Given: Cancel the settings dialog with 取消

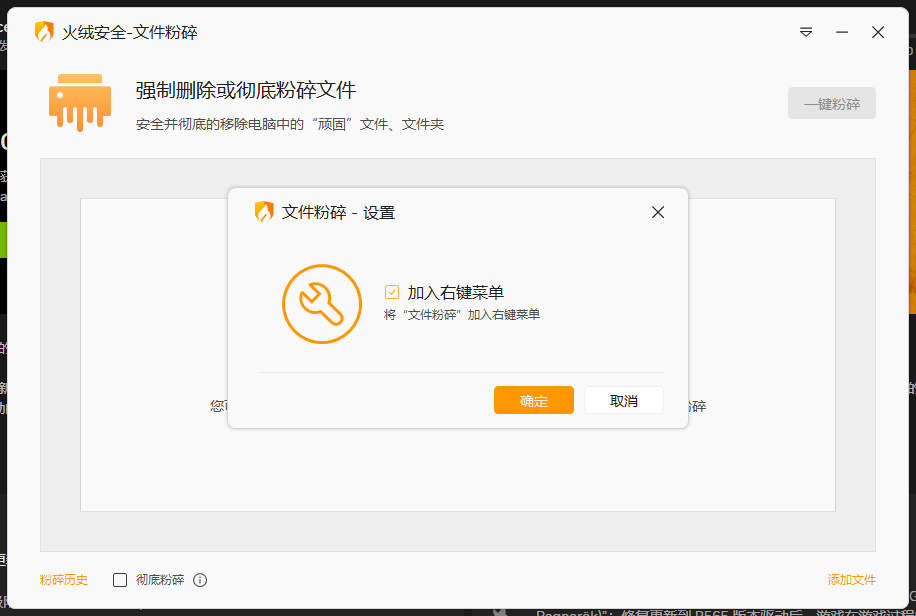Looking at the screenshot, I should (623, 400).
